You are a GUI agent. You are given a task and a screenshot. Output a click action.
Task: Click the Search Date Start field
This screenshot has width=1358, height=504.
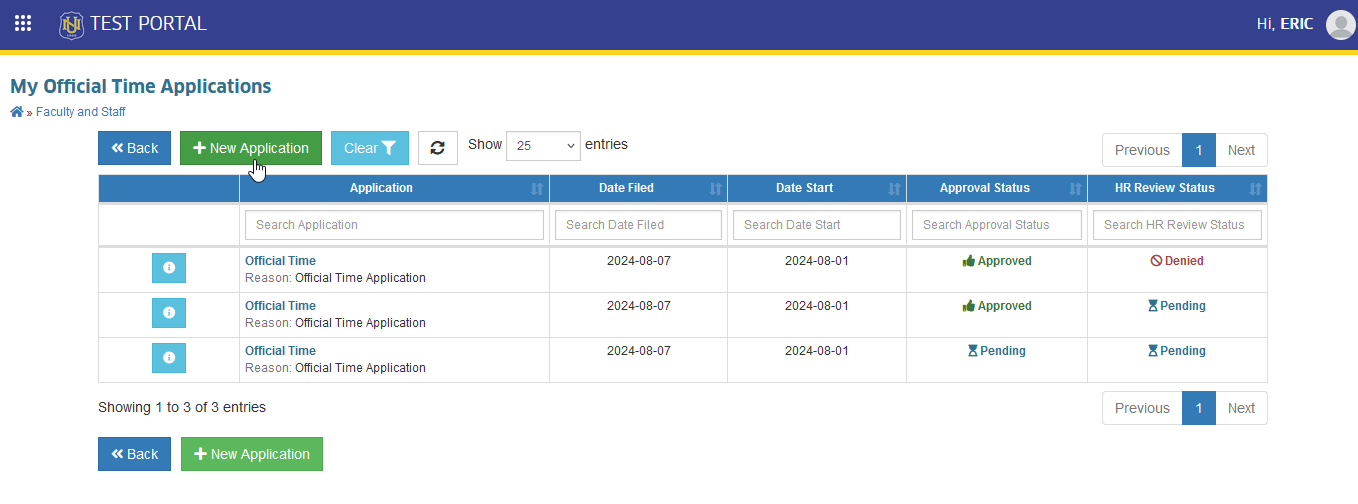[817, 225]
